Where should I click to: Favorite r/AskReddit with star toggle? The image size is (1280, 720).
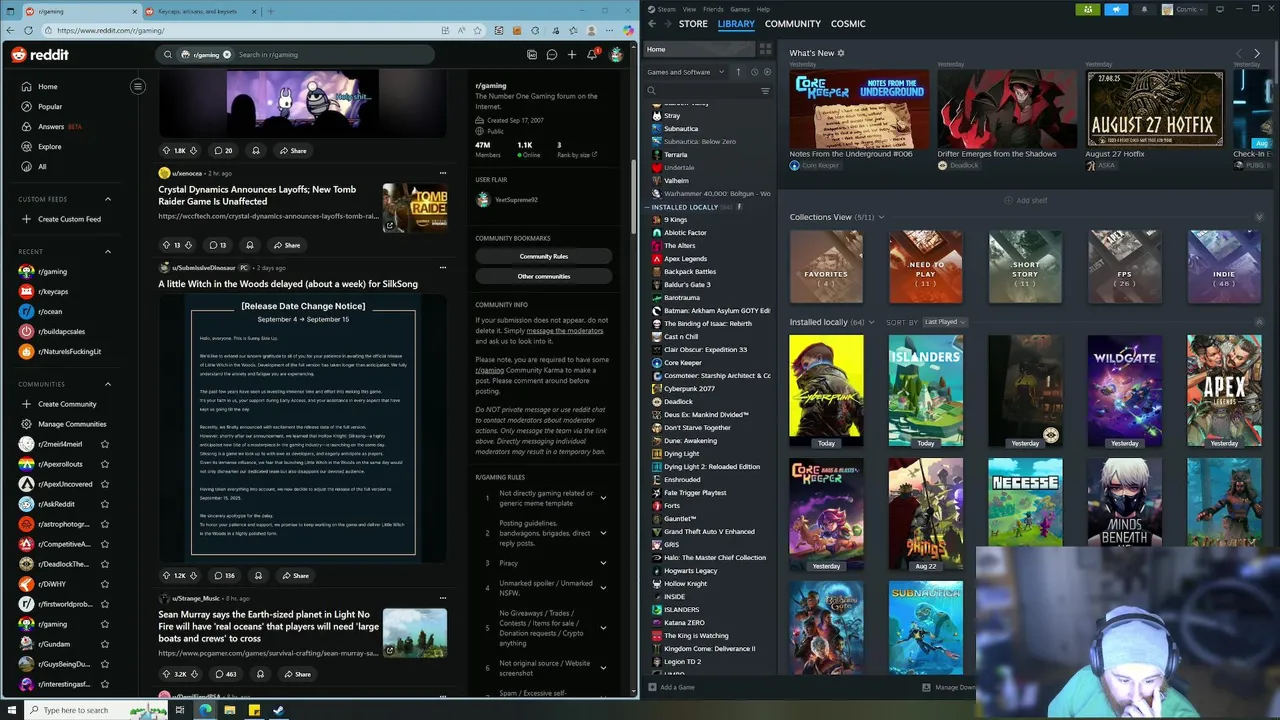coord(104,504)
